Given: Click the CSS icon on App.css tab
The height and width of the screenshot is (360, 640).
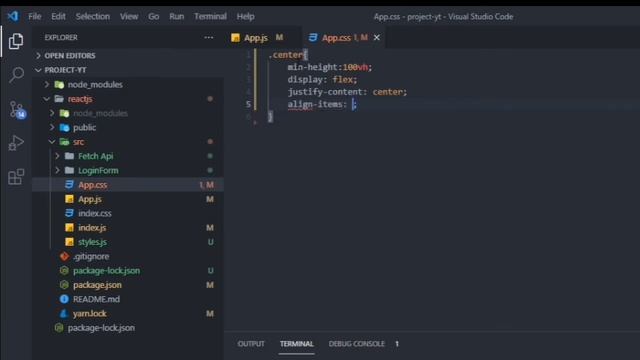Looking at the screenshot, I should point(313,38).
